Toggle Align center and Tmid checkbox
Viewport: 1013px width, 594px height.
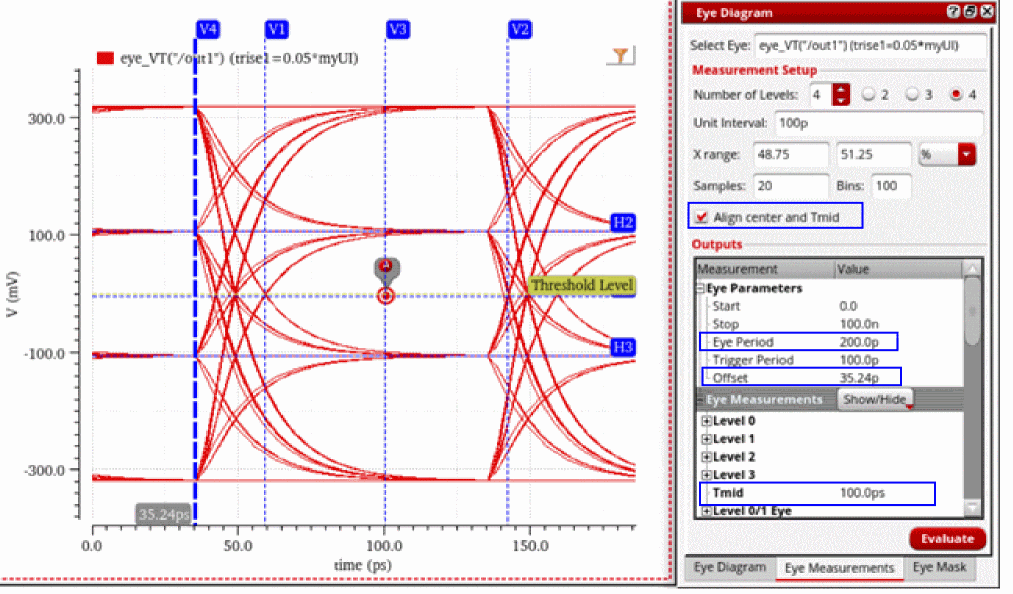[x=702, y=217]
